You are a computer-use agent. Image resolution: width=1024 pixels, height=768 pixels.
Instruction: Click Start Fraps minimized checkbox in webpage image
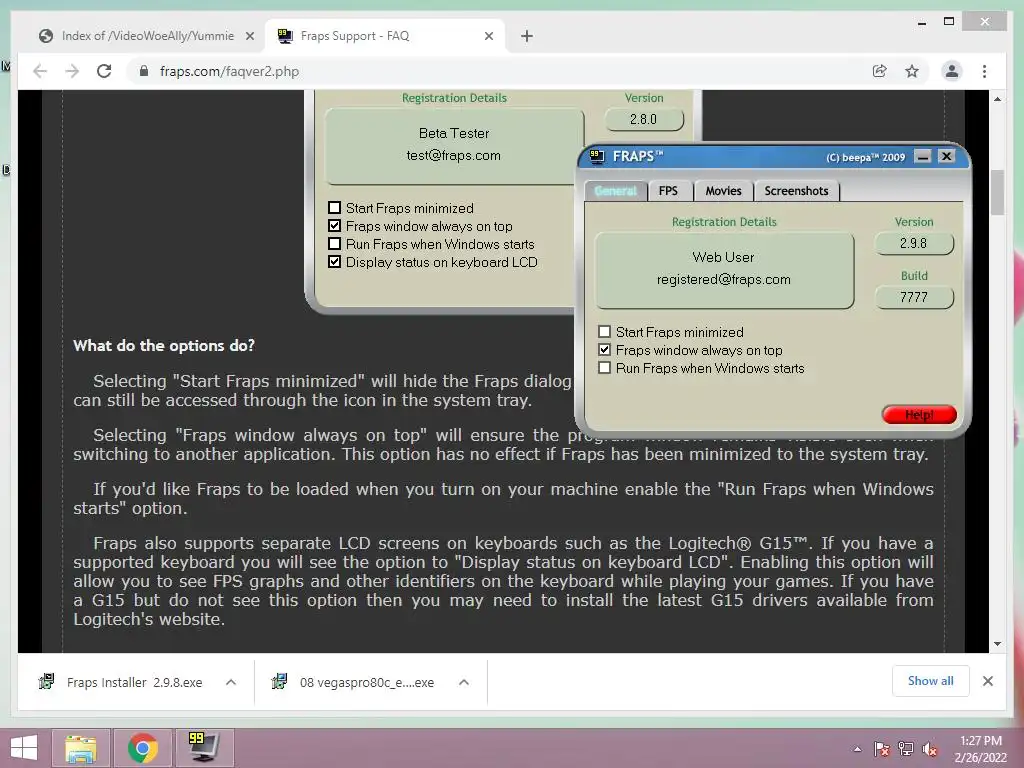click(x=334, y=208)
